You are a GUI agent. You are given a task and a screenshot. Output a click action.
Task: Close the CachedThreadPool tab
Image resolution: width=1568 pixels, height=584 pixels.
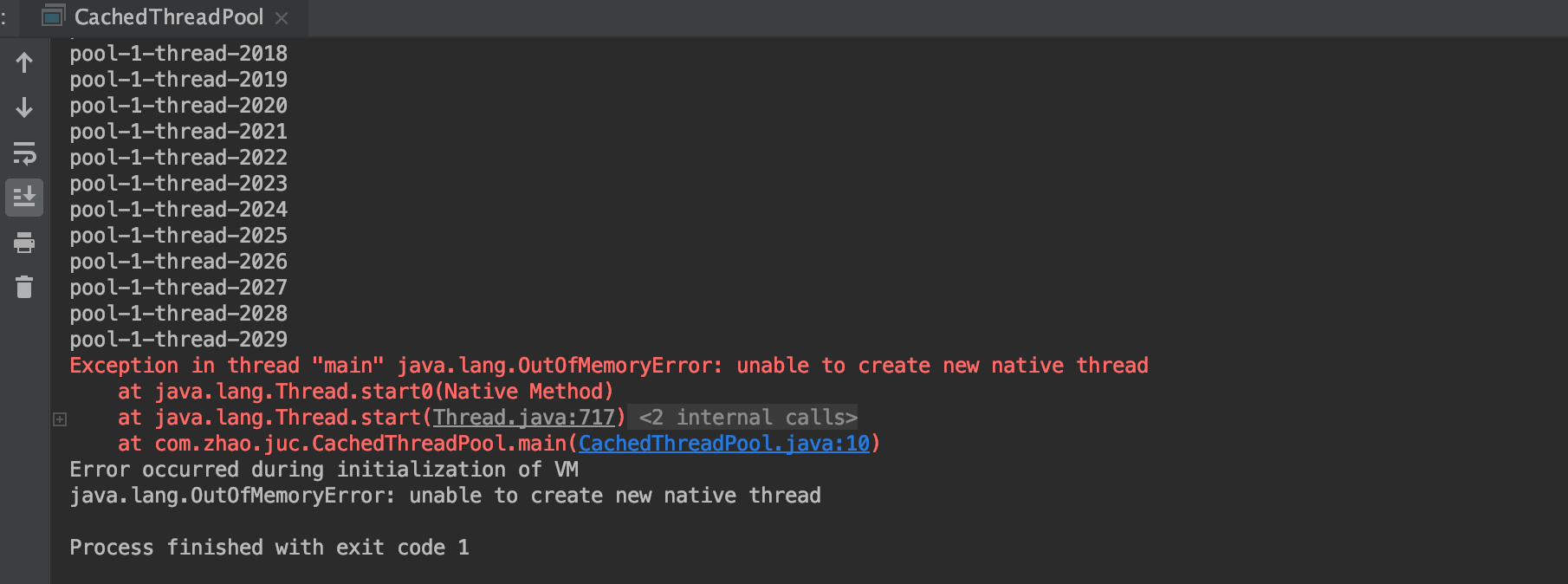point(282,17)
